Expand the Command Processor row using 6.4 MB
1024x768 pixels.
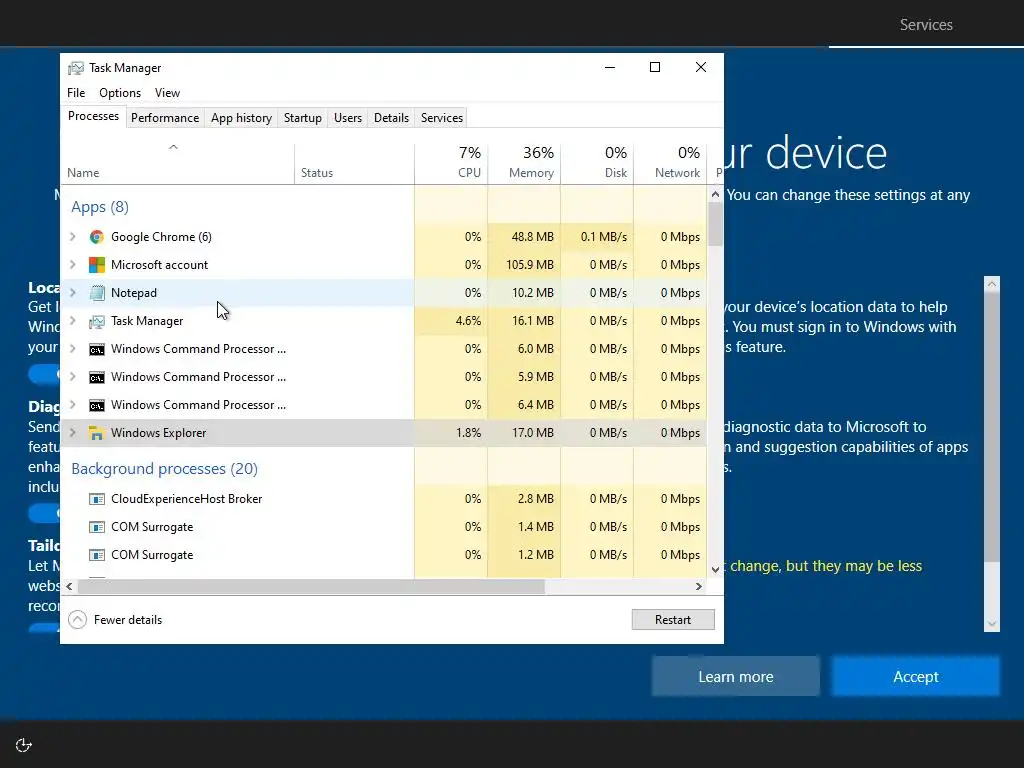(x=73, y=406)
